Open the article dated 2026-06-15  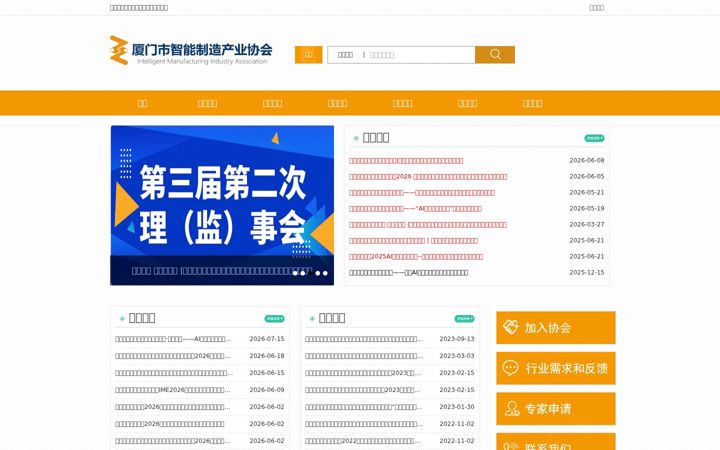click(174, 373)
